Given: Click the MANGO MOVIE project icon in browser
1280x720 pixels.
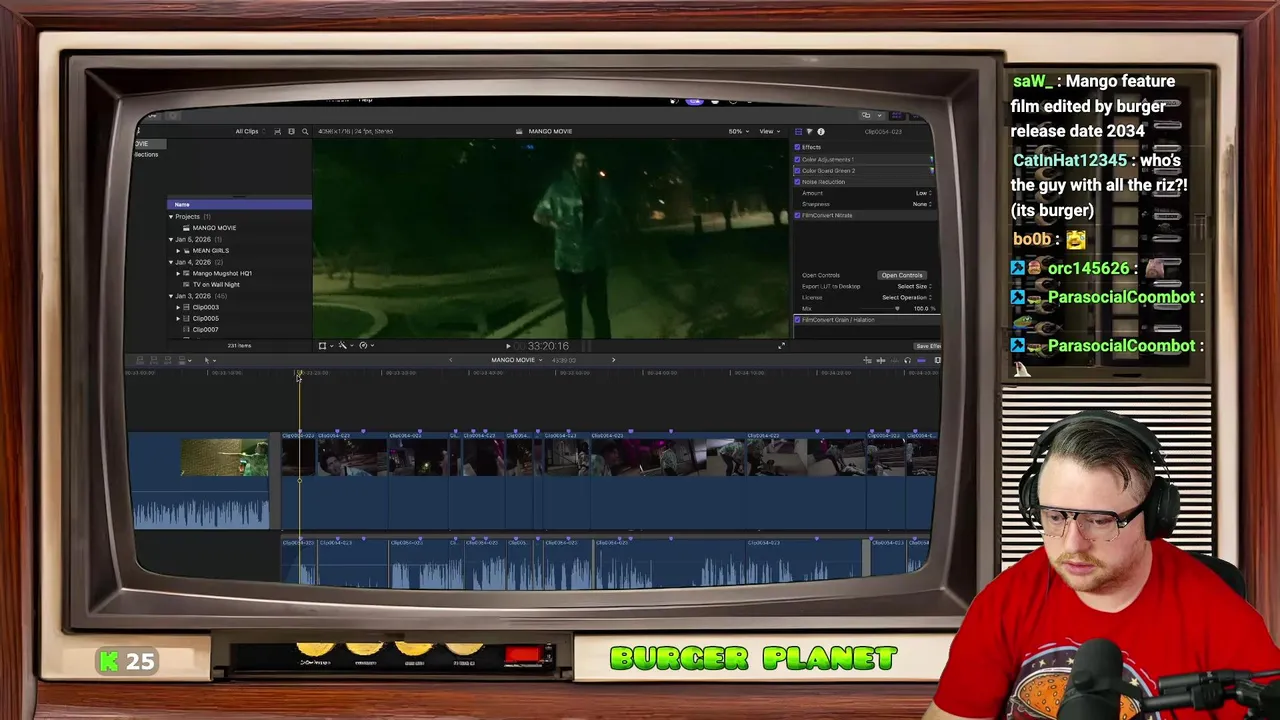Looking at the screenshot, I should (186, 228).
